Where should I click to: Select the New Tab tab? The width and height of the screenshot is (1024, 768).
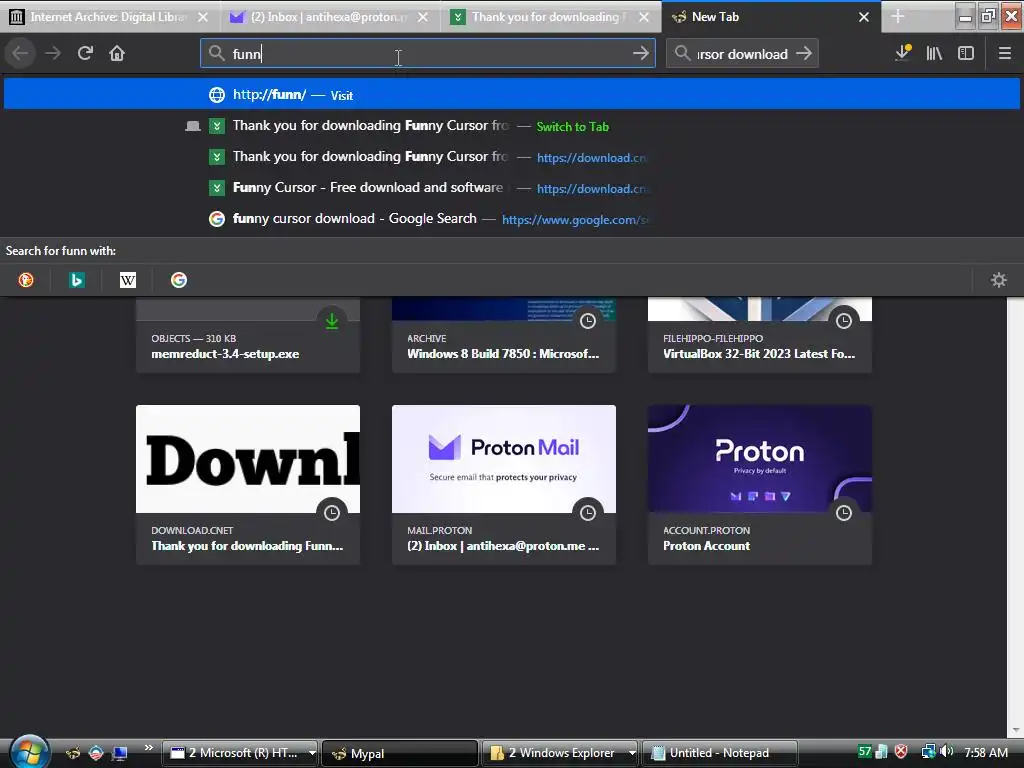771,17
